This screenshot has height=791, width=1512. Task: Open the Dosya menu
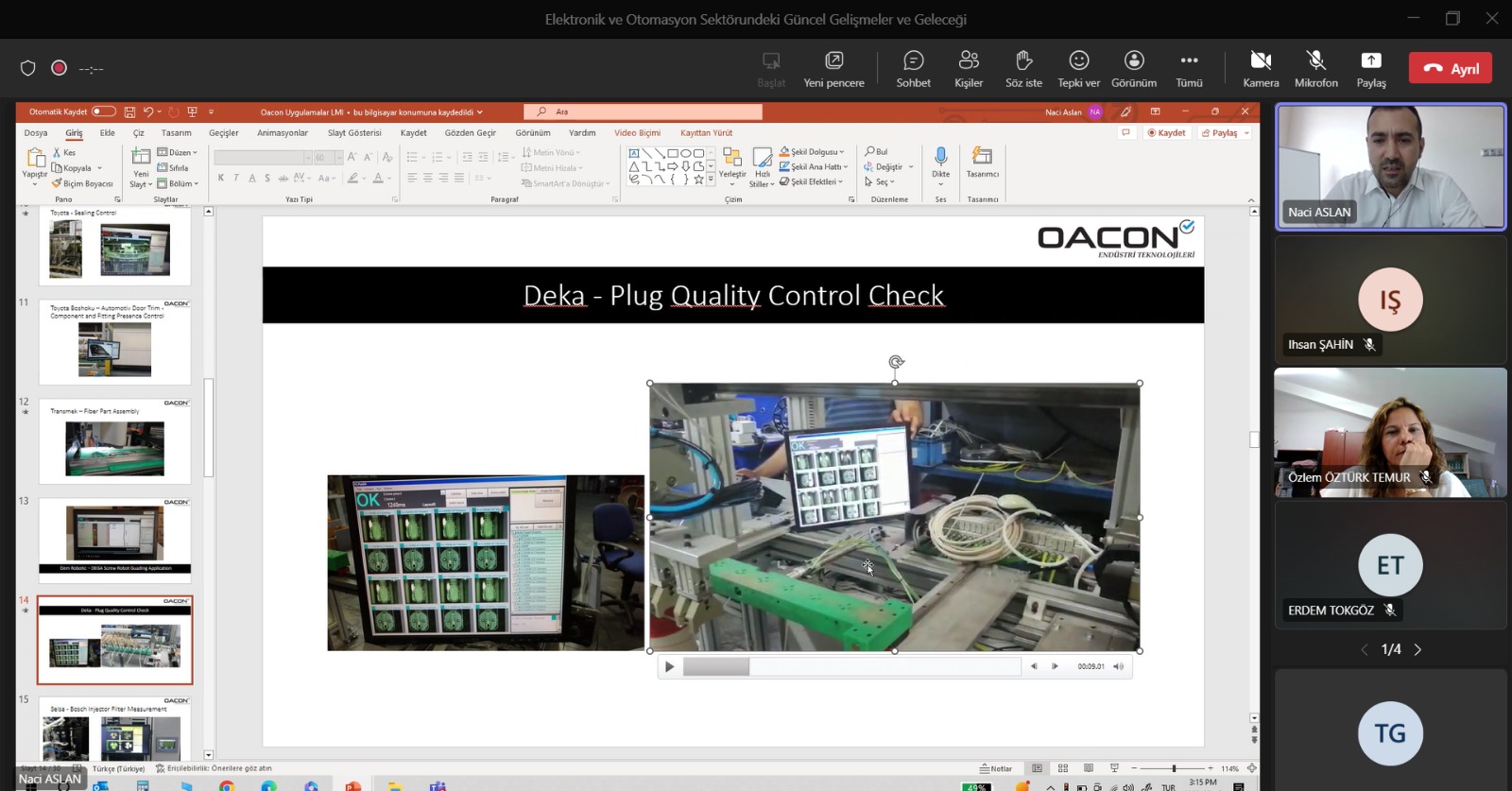(x=36, y=133)
